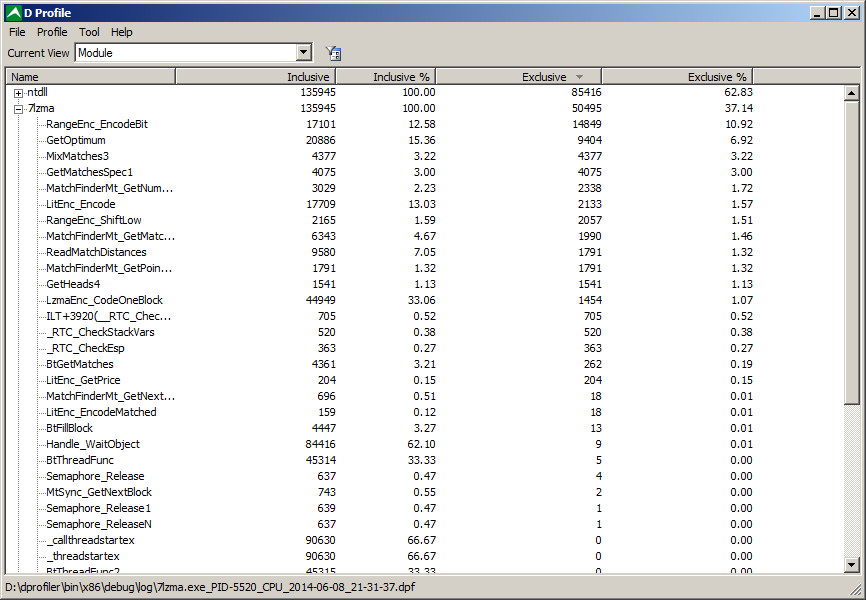
Task: Maximize the D Profile window
Action: [835, 13]
